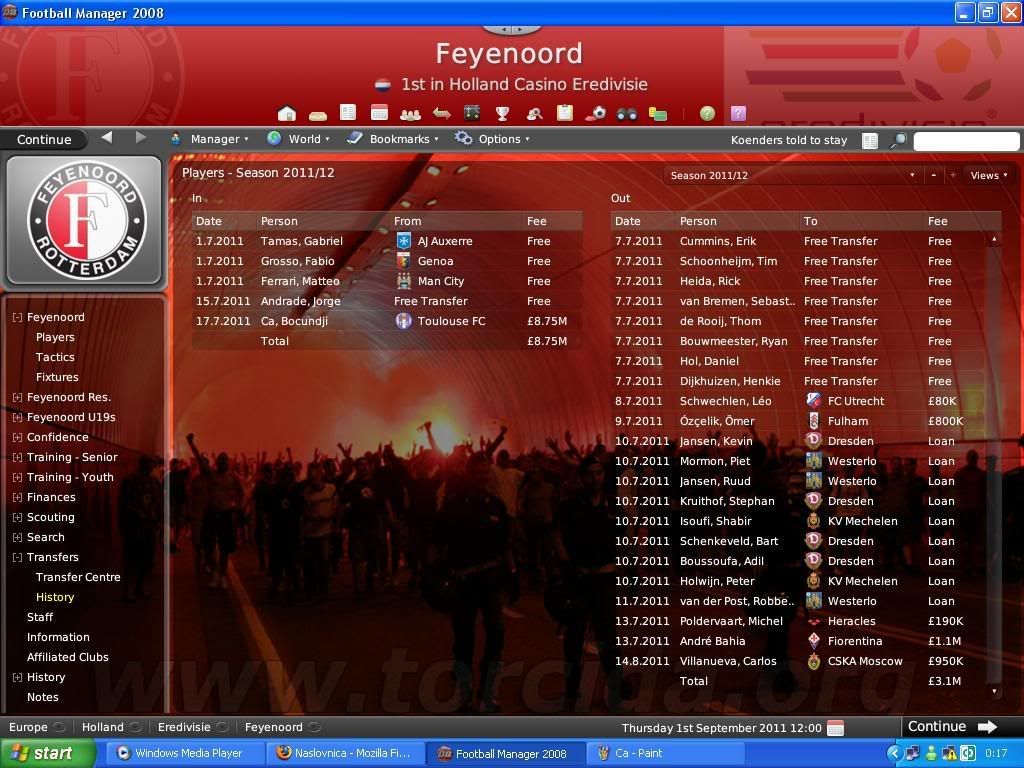Go back with the left arrow
Image resolution: width=1024 pixels, height=768 pixels.
[107, 137]
